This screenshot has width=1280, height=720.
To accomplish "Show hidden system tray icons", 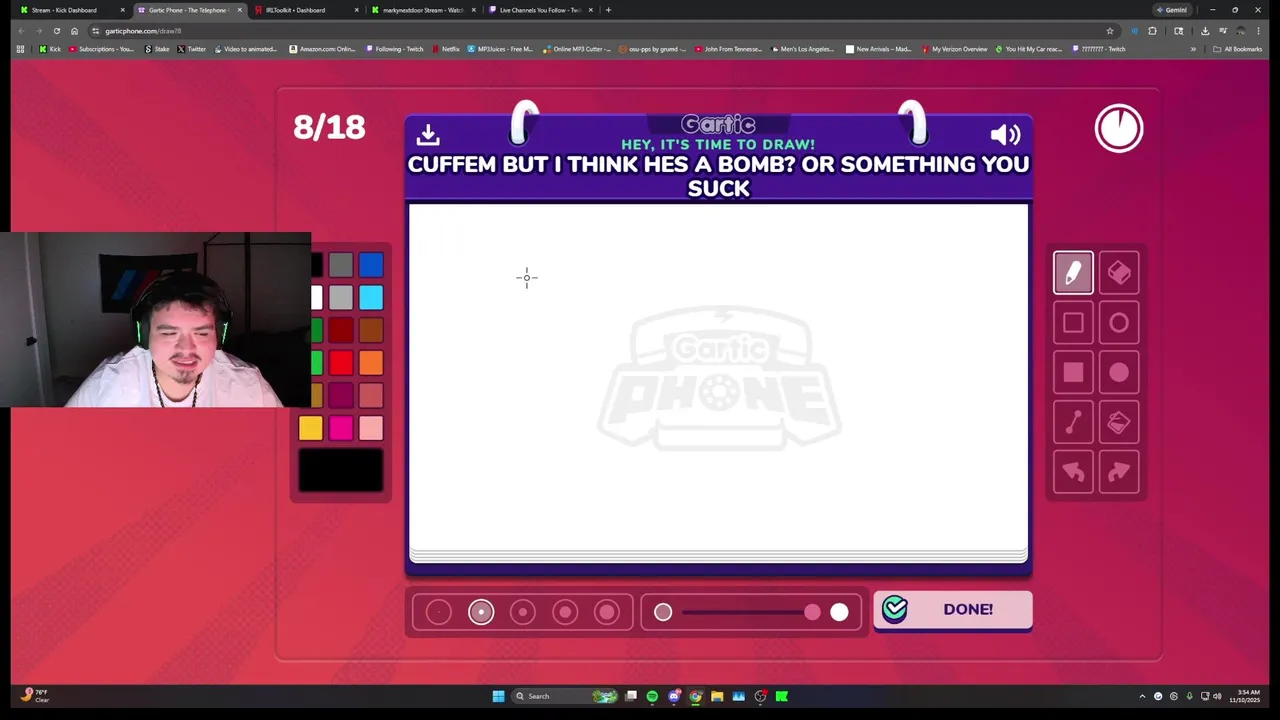I will pos(1142,696).
